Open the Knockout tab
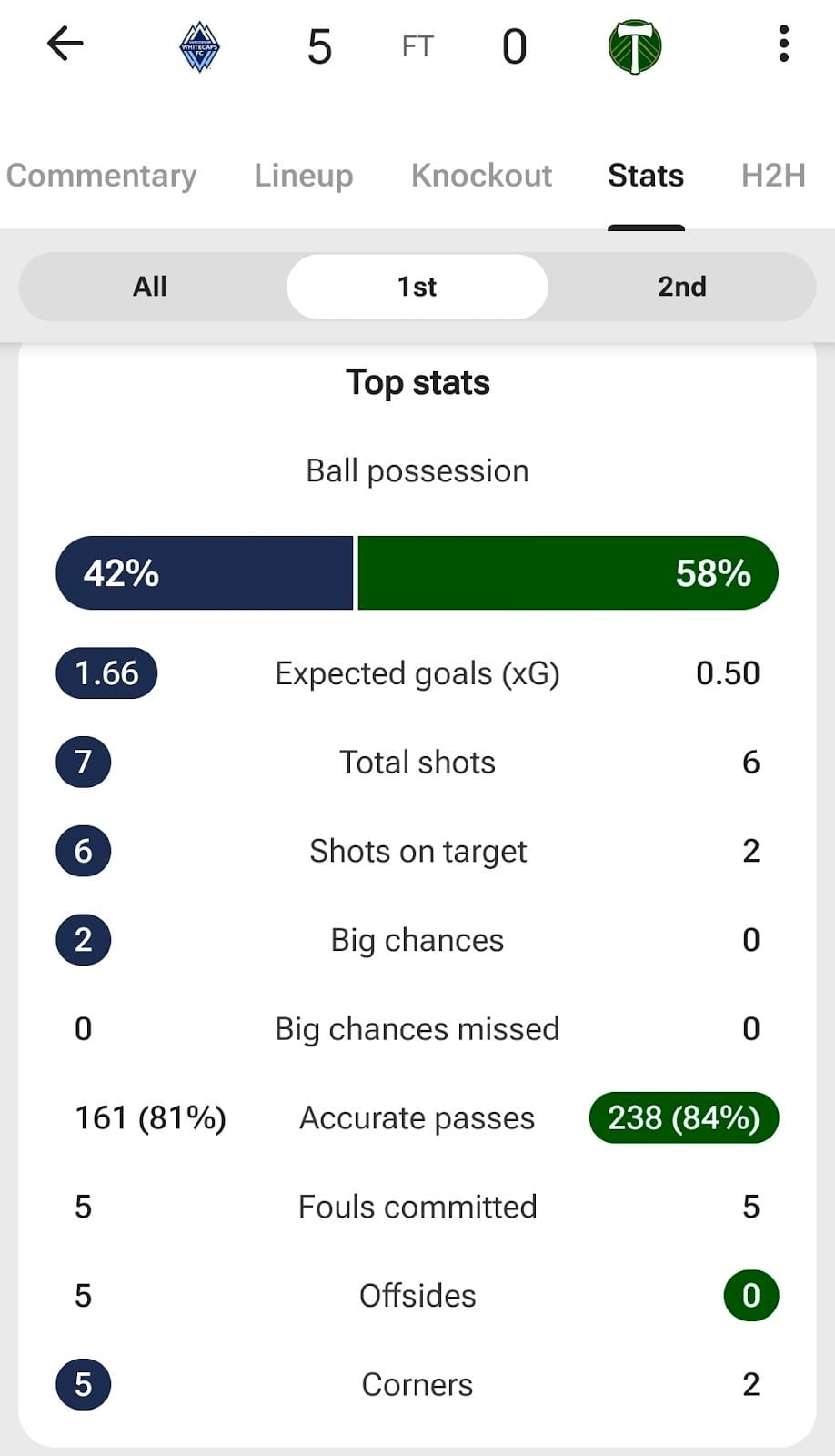This screenshot has width=835, height=1456. pyautogui.click(x=481, y=175)
